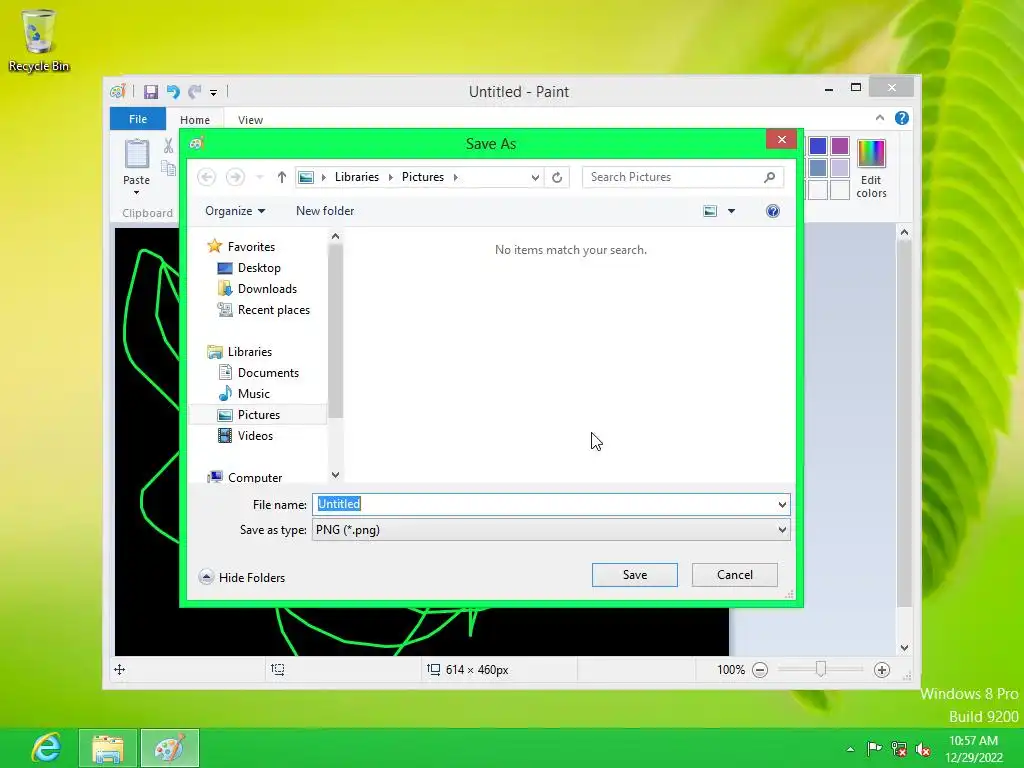The width and height of the screenshot is (1024, 768).
Task: Open the File tab in Paint
Action: coord(138,119)
